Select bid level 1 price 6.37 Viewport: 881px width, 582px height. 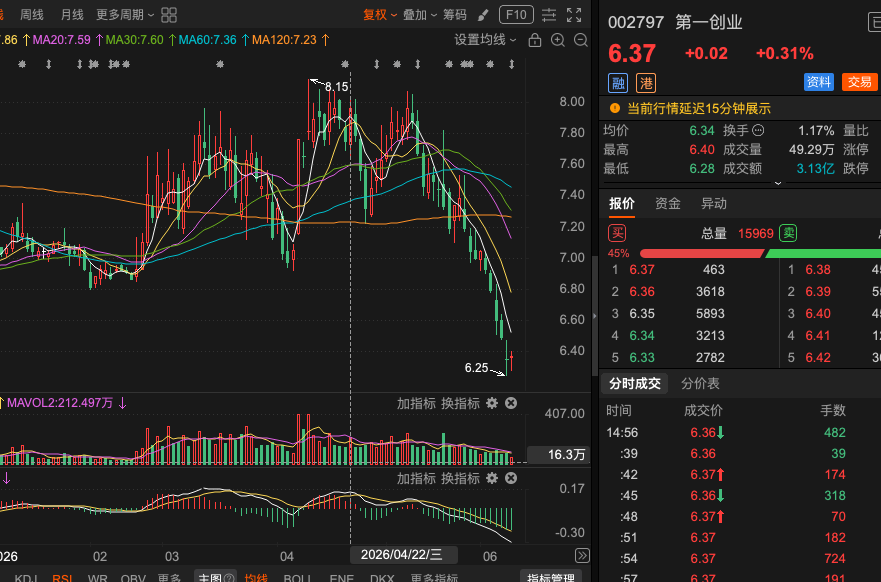(x=642, y=270)
